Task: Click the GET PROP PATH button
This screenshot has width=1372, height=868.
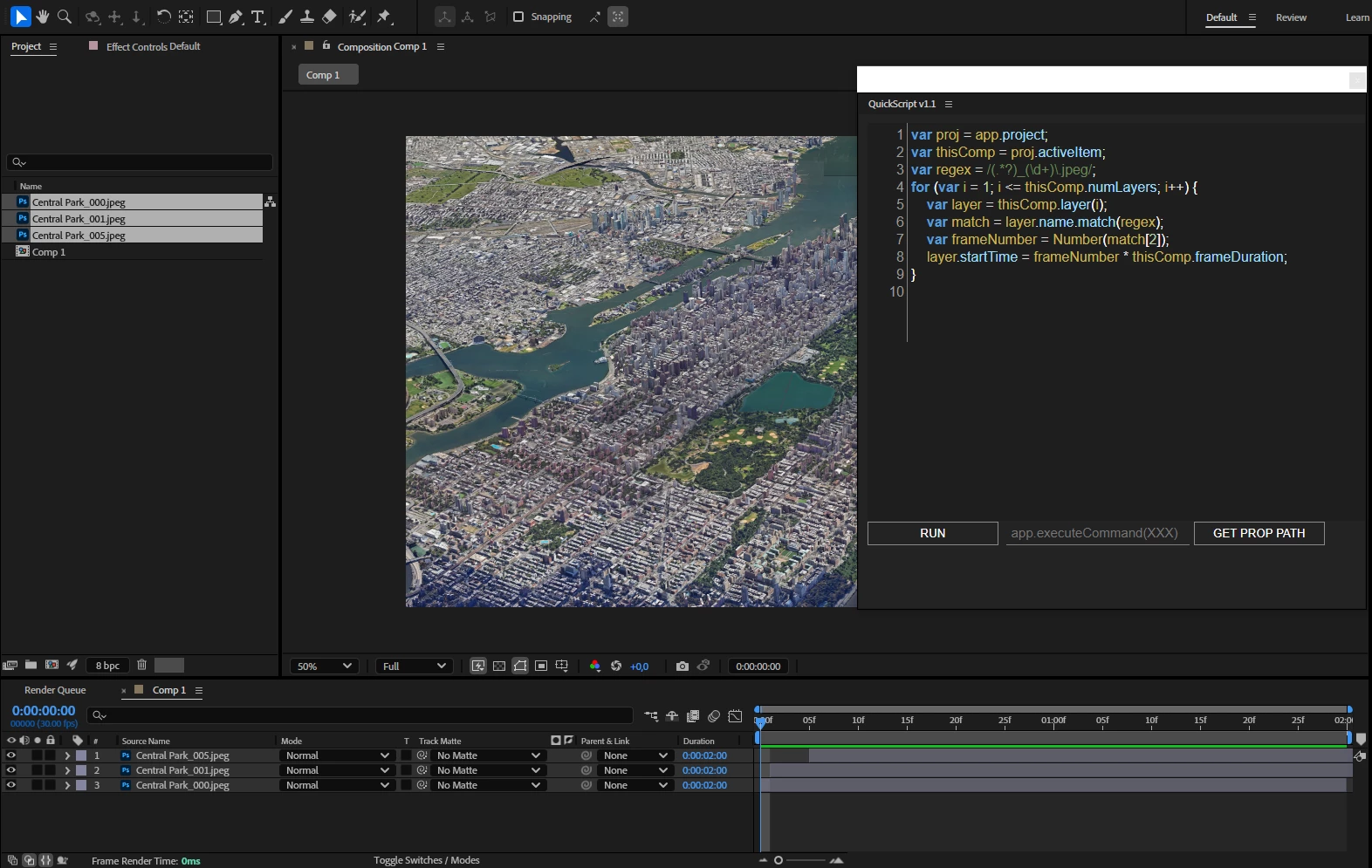Action: pyautogui.click(x=1259, y=533)
